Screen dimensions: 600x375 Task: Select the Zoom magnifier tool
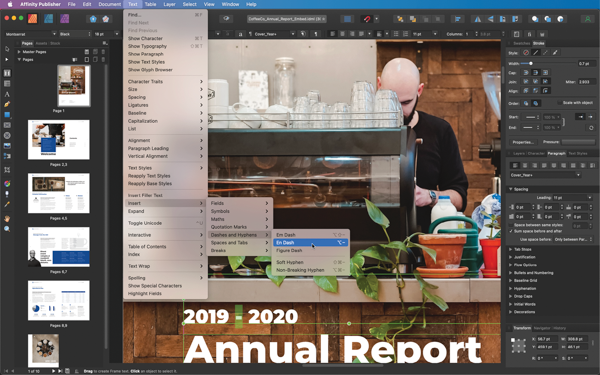coord(7,229)
